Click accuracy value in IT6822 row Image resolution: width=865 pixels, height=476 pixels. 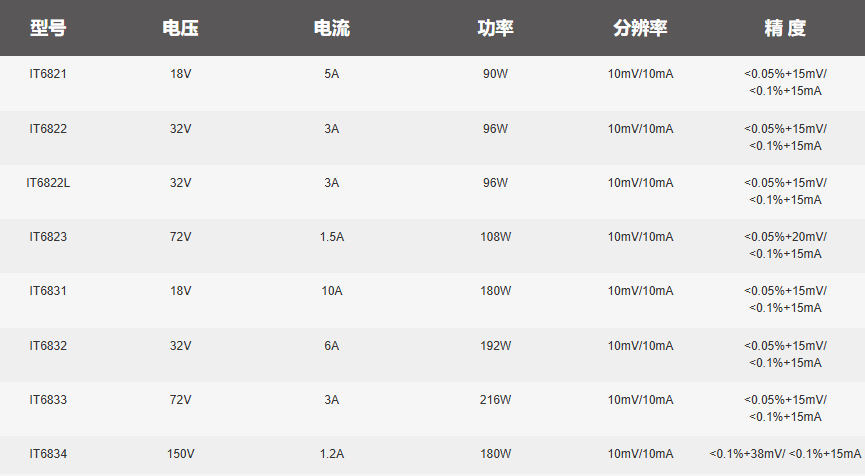785,137
